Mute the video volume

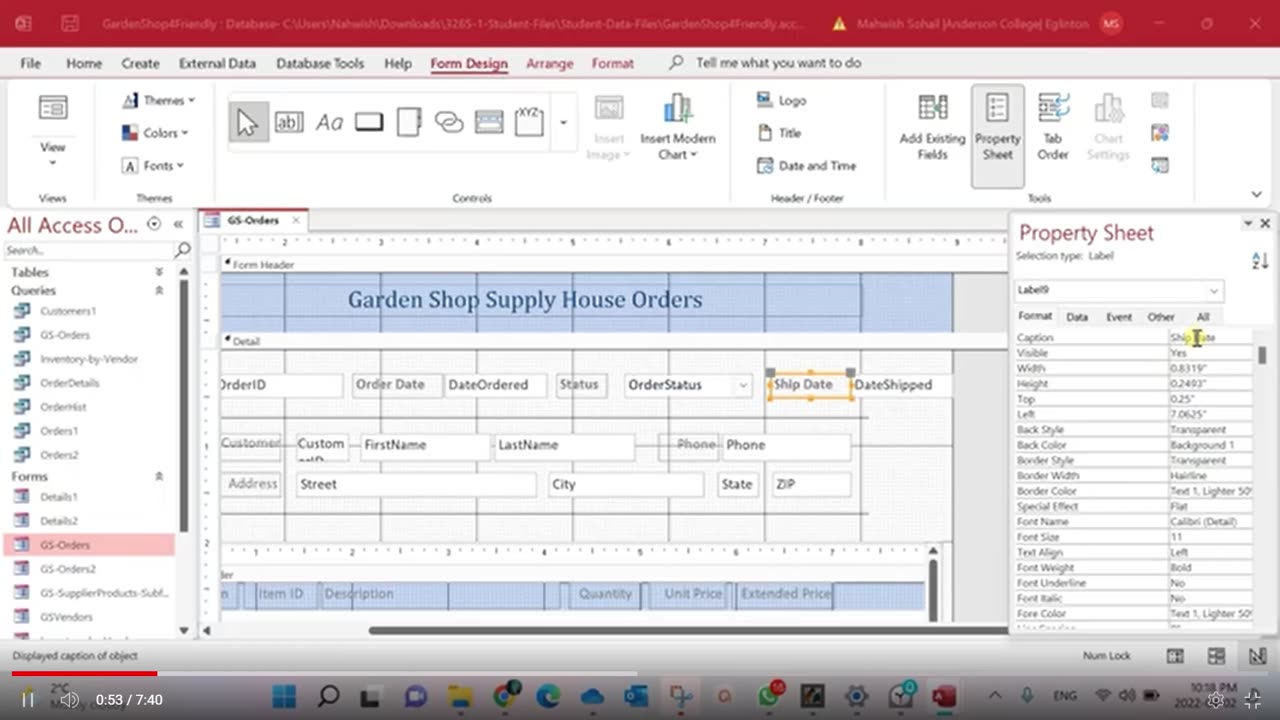68,700
